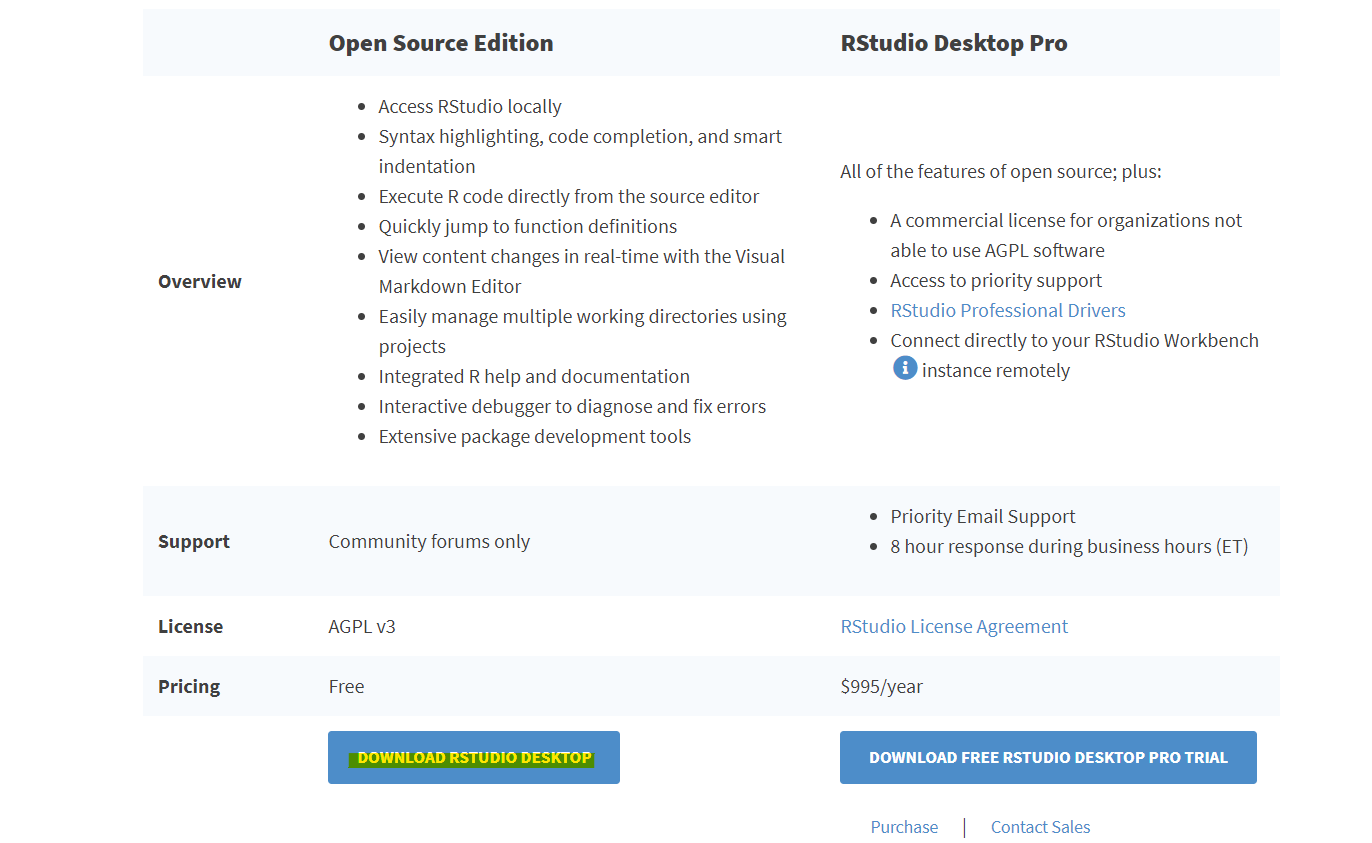1372x843 pixels.
Task: Click the 'Overview' row label
Action: [x=200, y=281]
